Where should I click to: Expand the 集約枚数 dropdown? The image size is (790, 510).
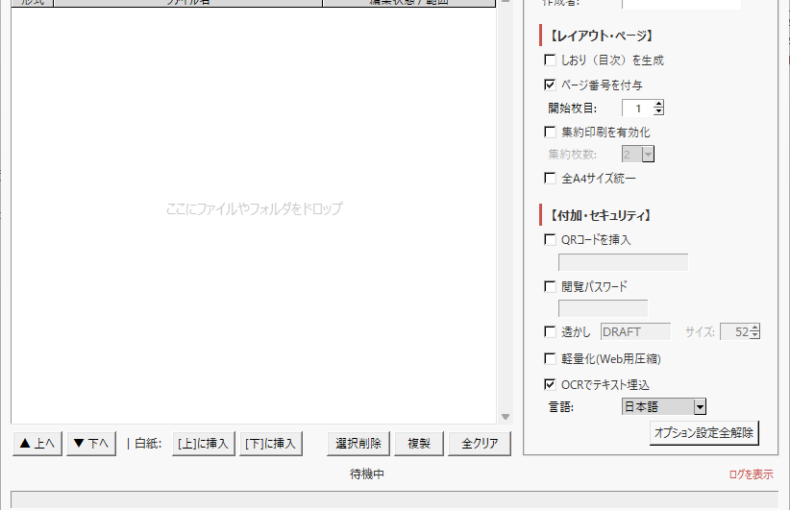point(648,155)
